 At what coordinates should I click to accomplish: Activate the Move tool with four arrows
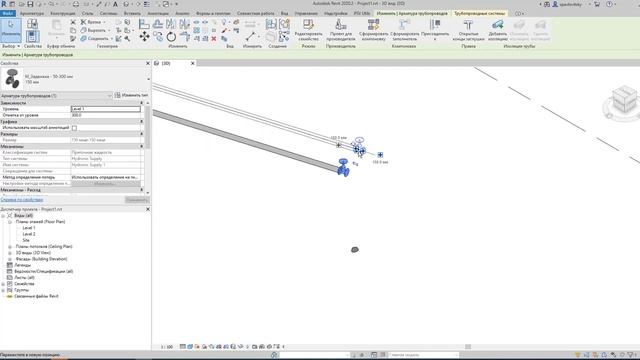(x=144, y=37)
